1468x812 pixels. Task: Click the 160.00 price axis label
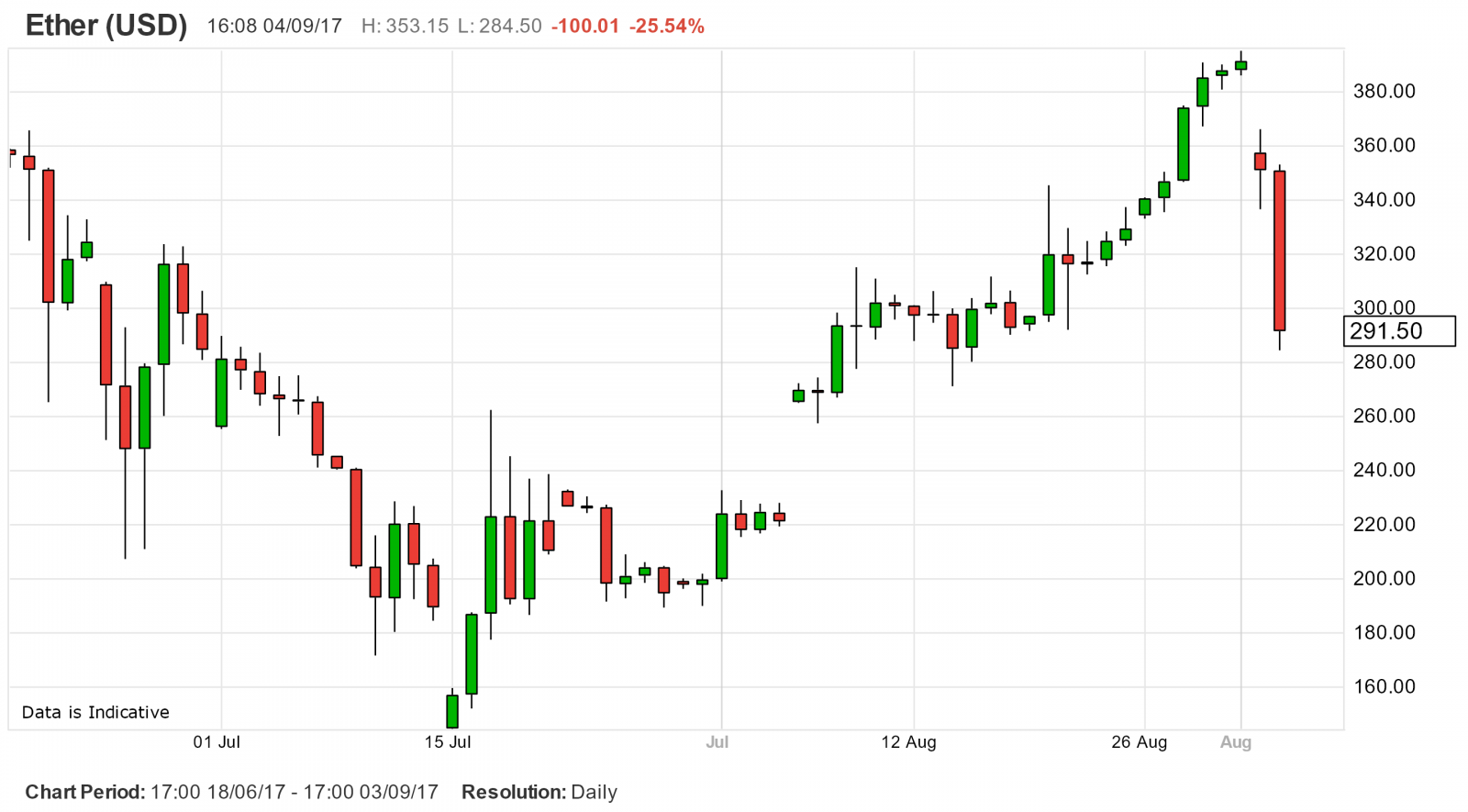pos(1384,686)
